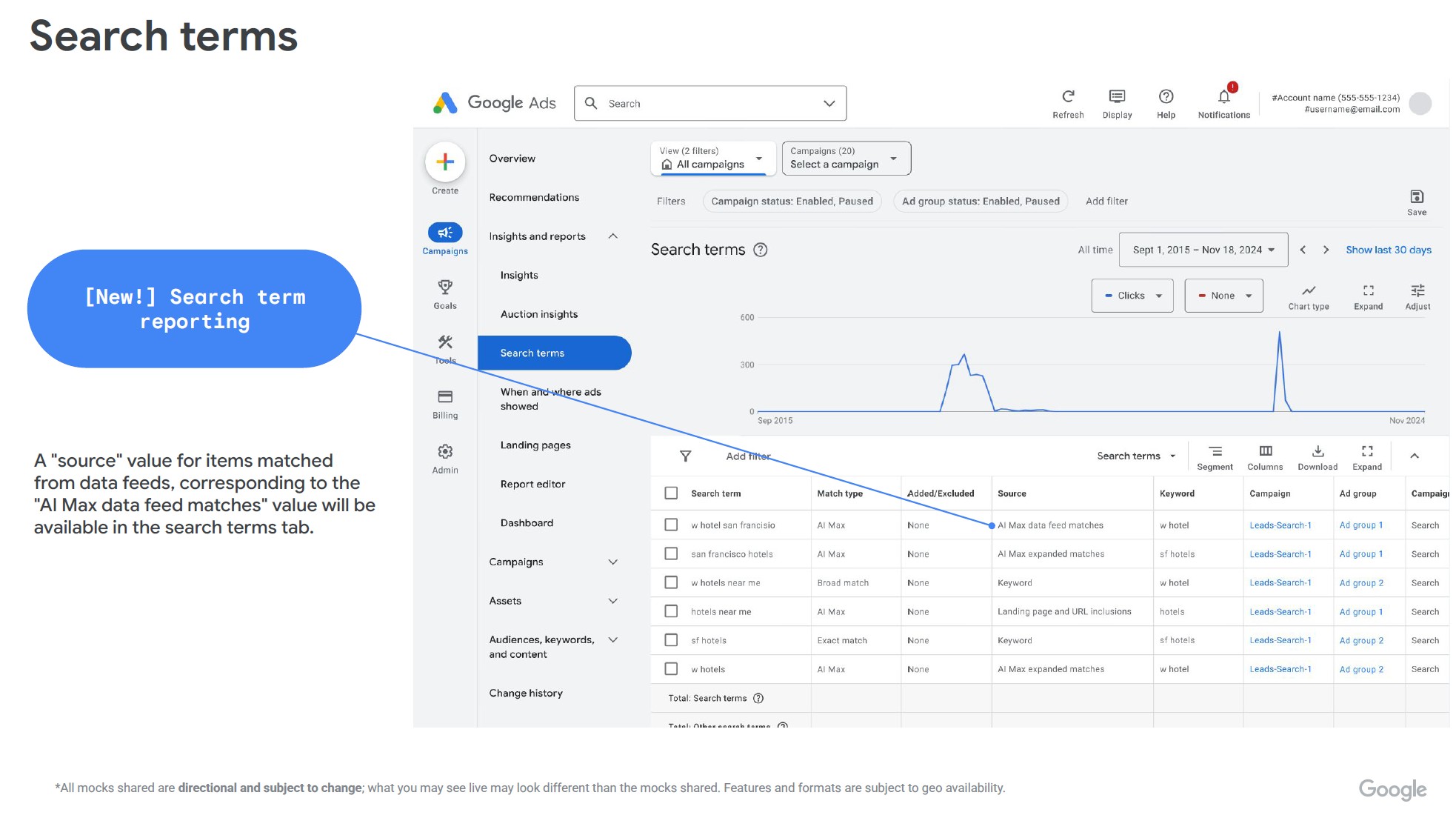Open the Landing pages report
Screen dimensions: 1456x815
tap(535, 445)
